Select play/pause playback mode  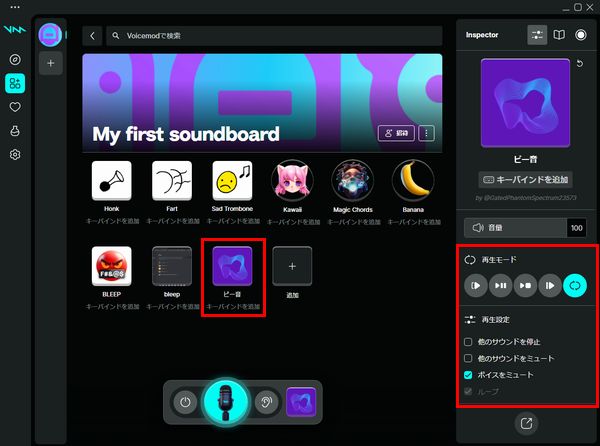pos(501,286)
